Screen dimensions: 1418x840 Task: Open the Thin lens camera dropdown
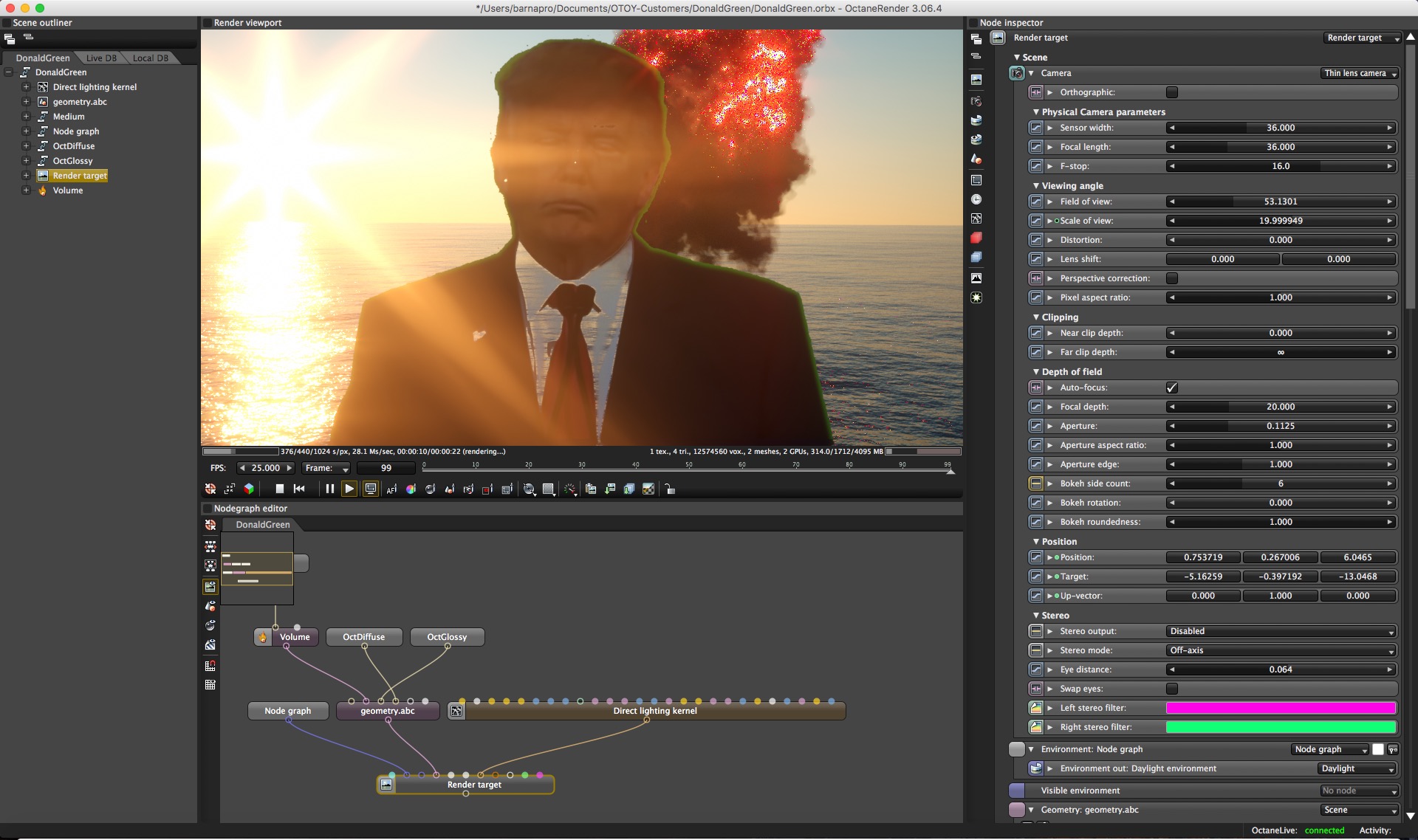[x=1360, y=73]
